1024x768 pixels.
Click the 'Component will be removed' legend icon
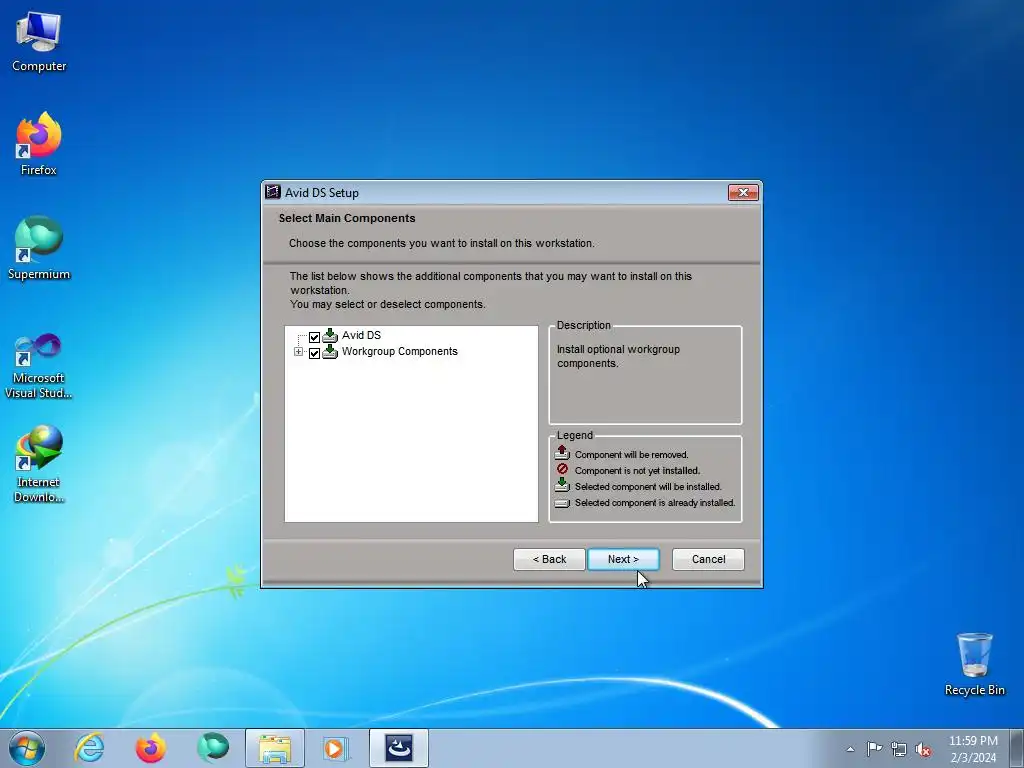[x=562, y=453]
